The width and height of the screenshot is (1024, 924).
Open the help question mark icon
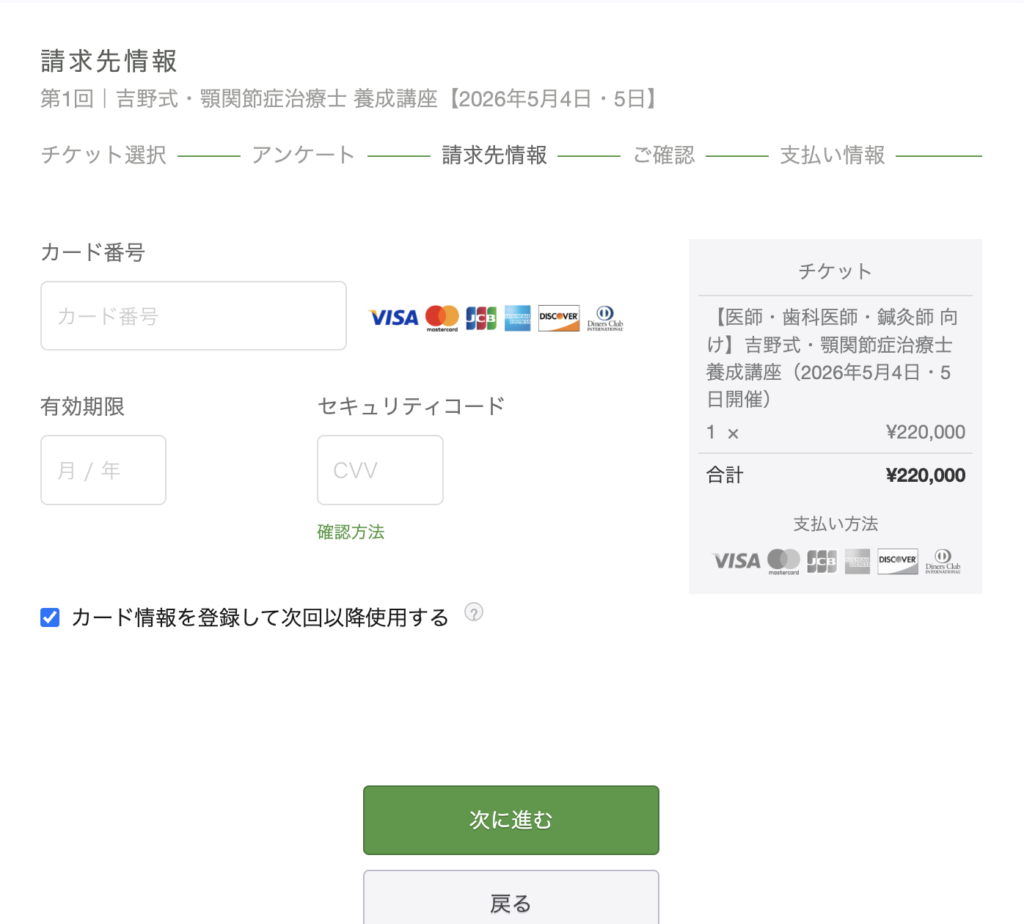[474, 613]
